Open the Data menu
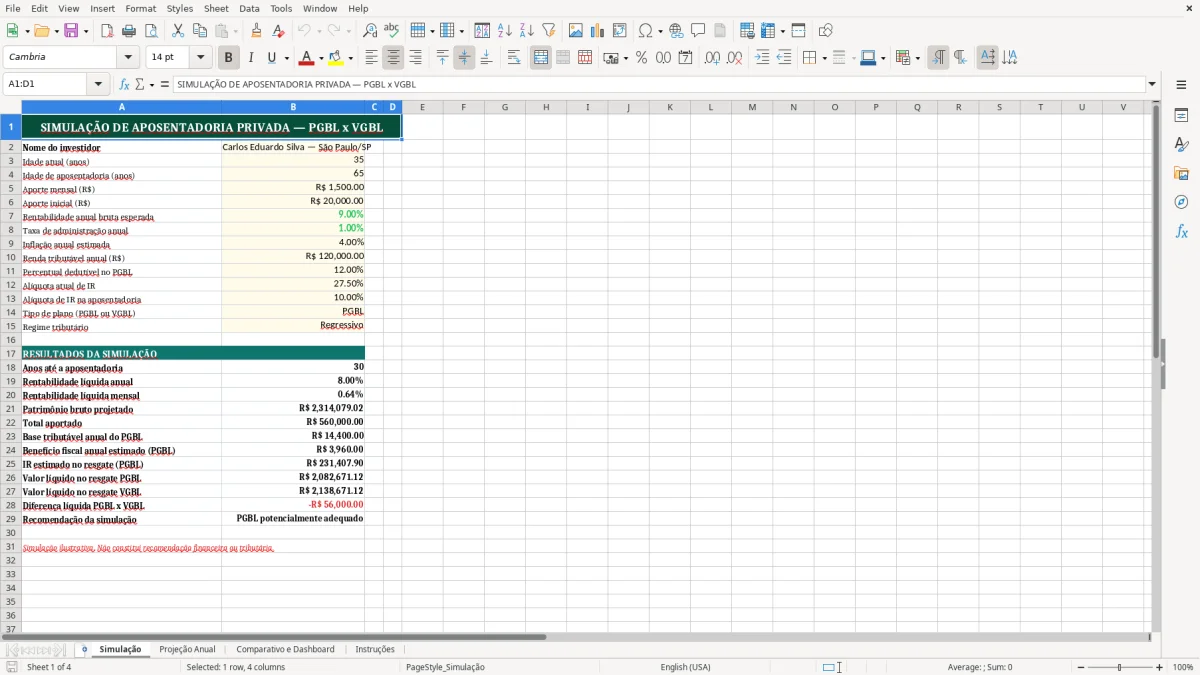 tap(249, 8)
